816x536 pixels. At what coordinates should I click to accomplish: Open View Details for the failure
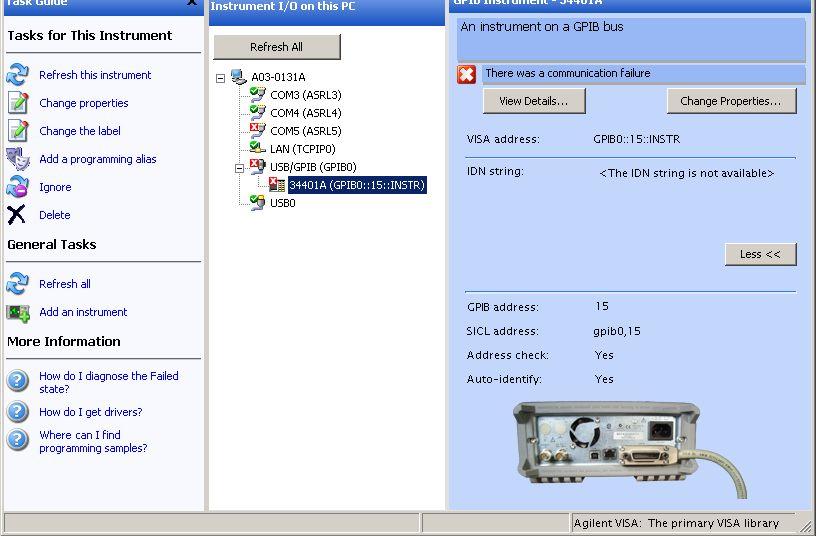click(534, 101)
